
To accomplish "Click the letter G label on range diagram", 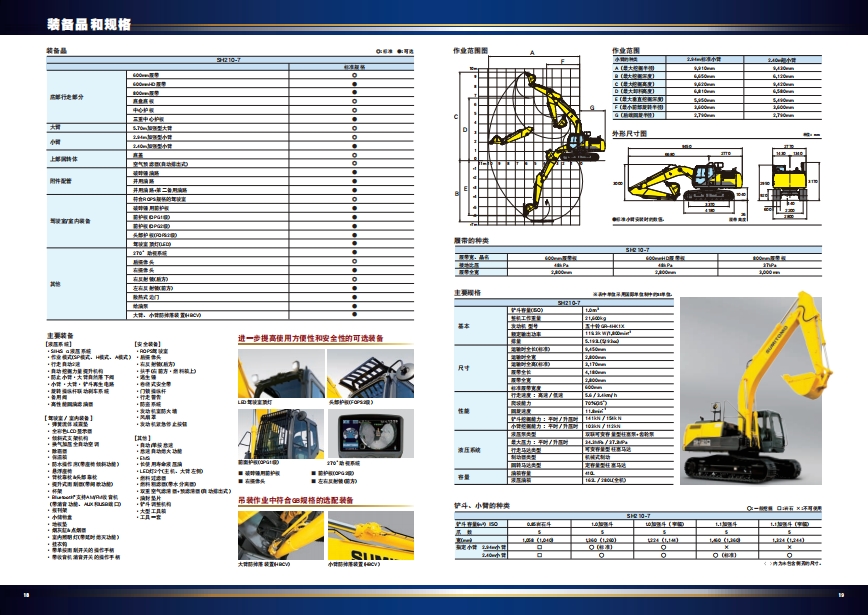I will pos(592,108).
